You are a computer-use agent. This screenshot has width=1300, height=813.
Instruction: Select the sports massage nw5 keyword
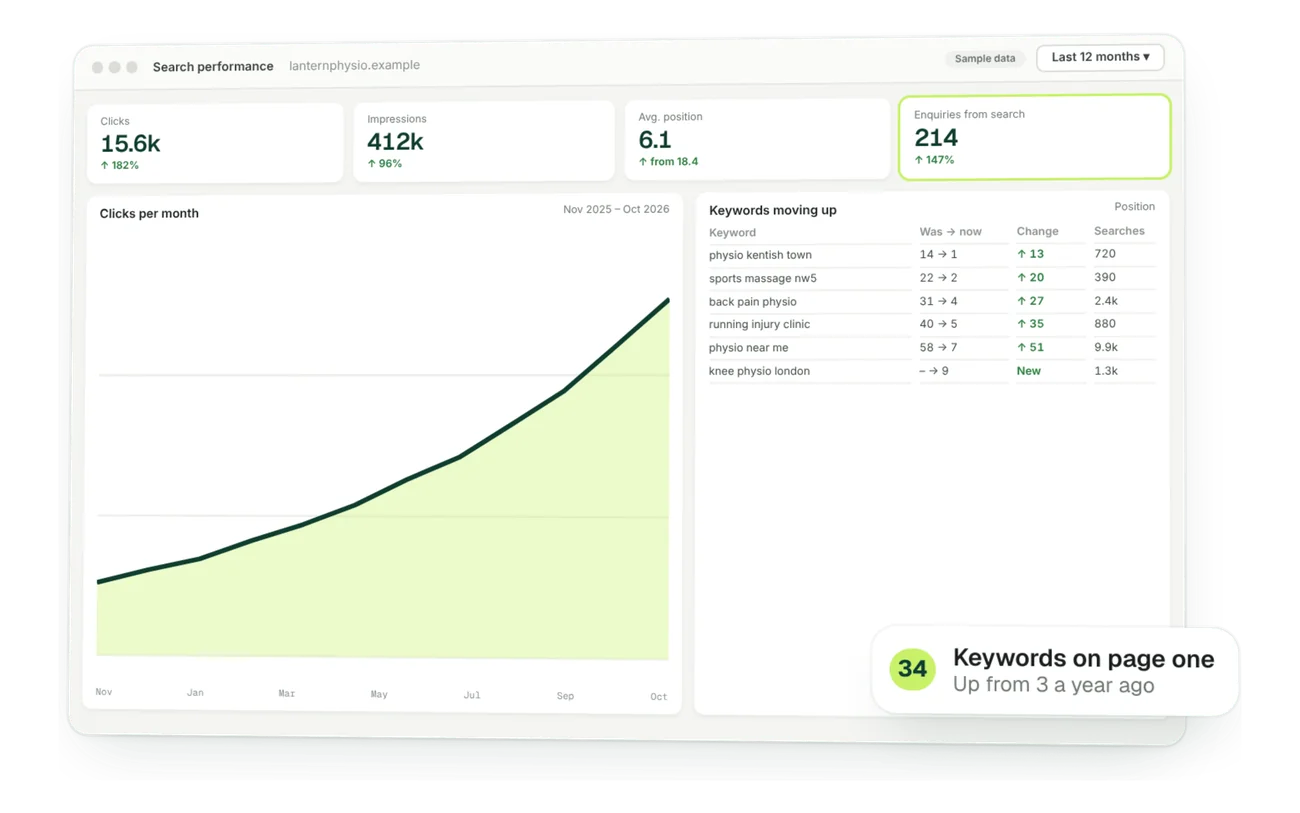coord(762,278)
